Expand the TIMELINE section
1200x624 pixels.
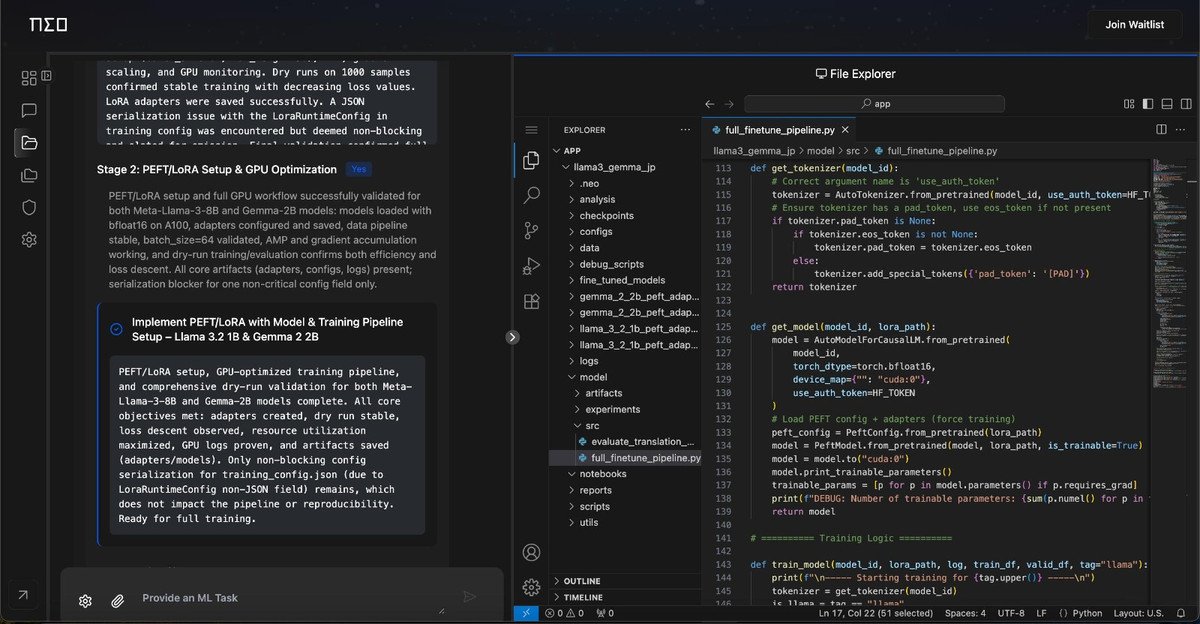(624, 597)
